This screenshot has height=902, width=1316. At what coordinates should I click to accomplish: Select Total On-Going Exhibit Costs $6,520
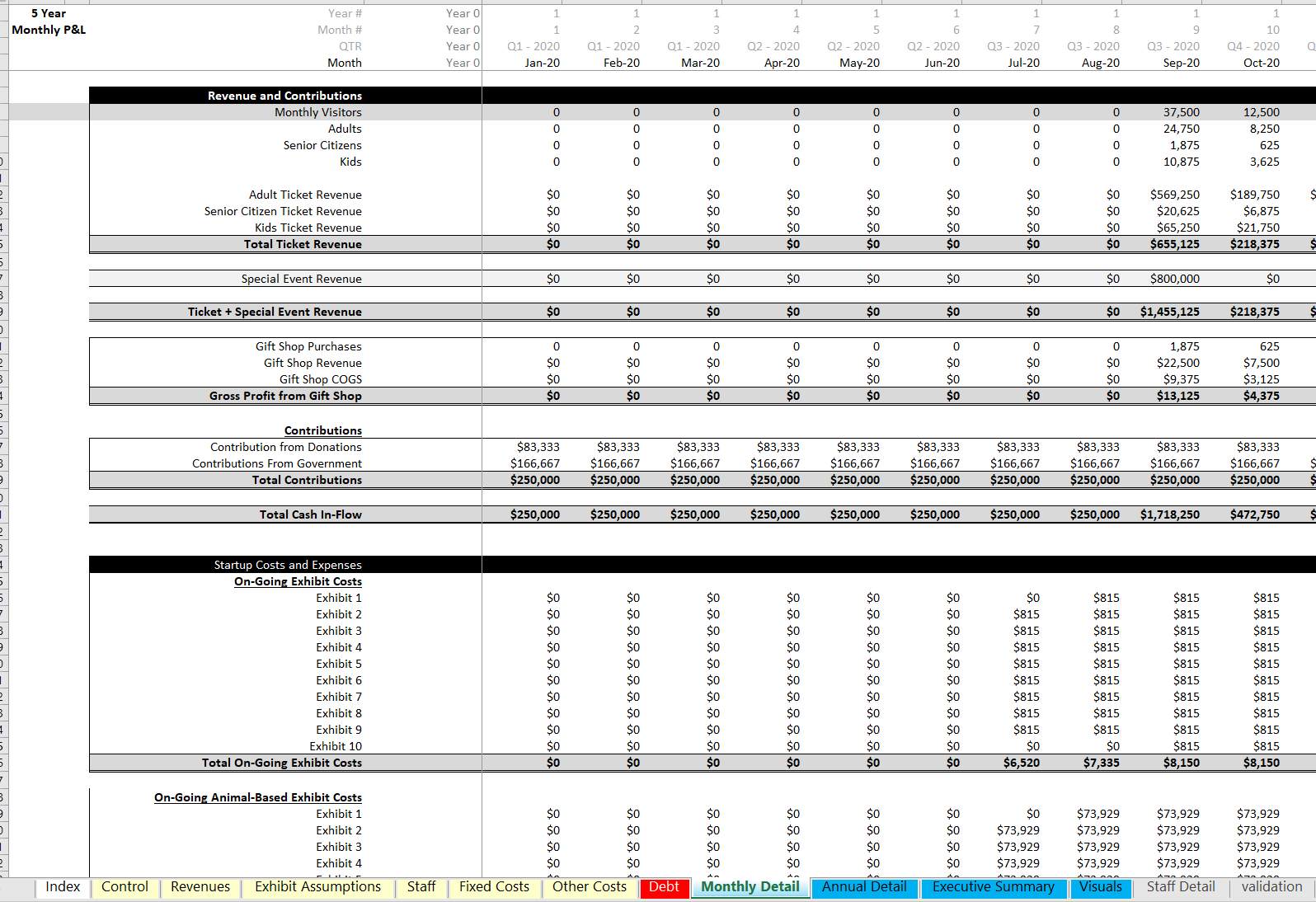pyautogui.click(x=1022, y=763)
